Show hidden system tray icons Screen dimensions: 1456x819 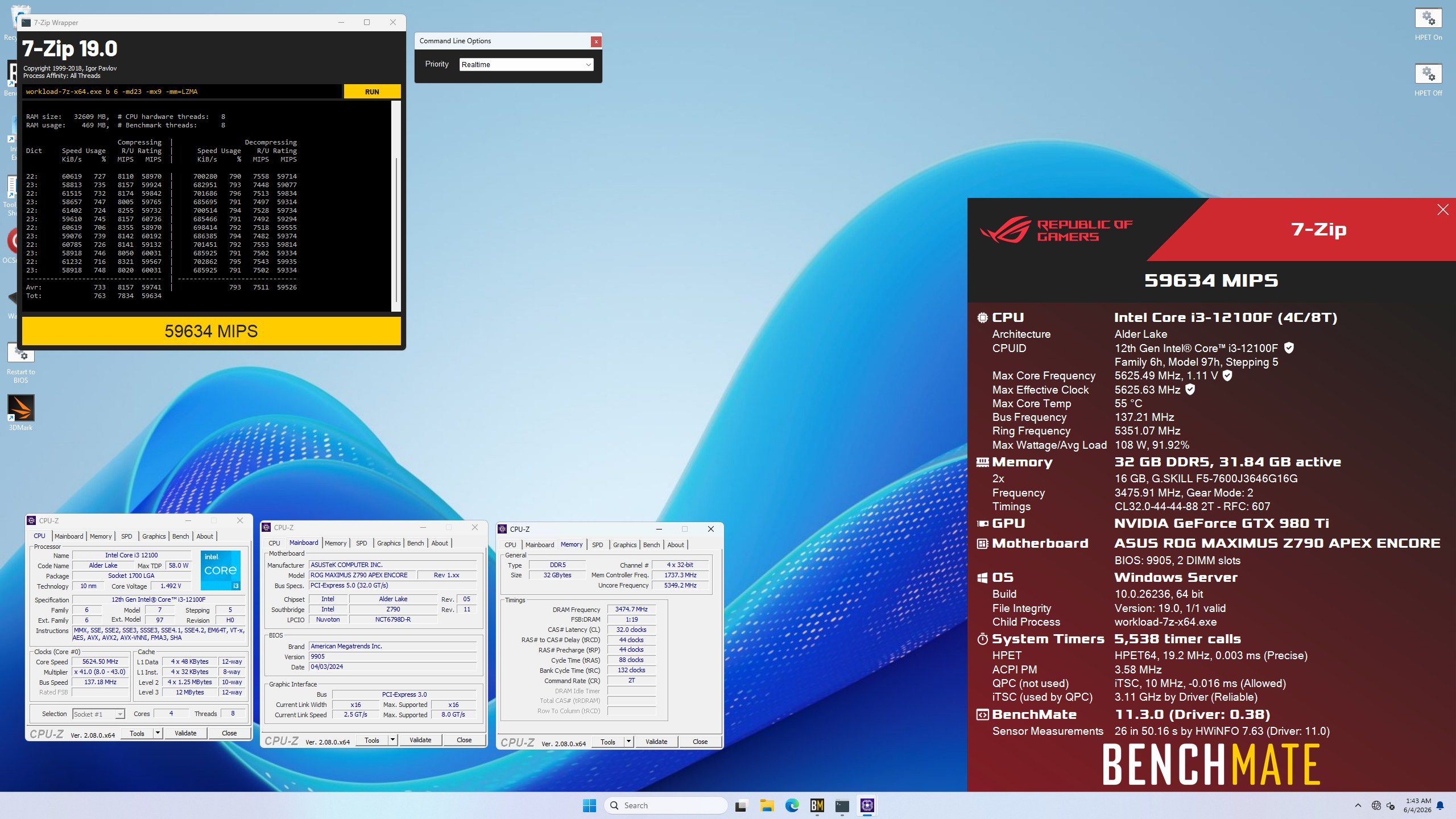[1358, 805]
